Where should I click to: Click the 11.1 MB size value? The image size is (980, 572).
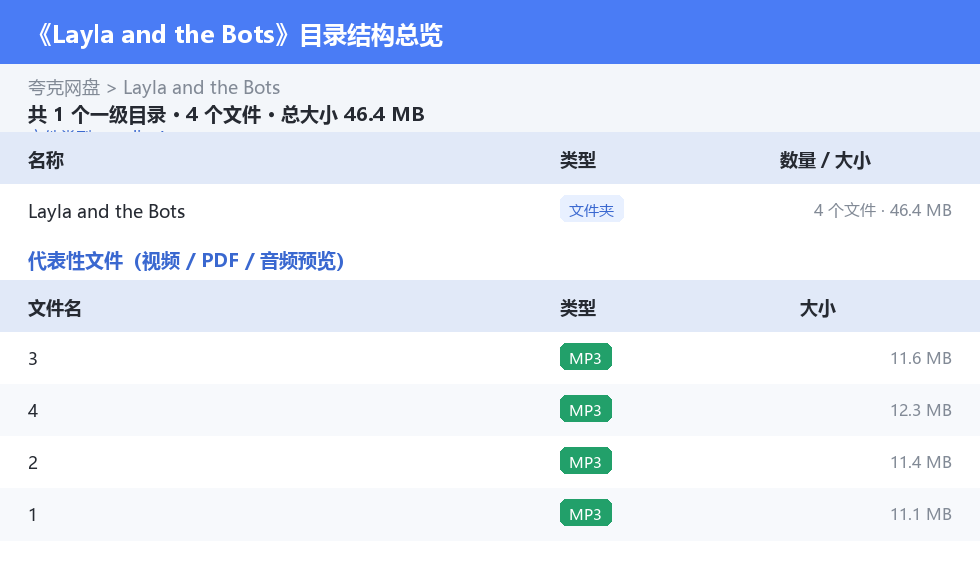(921, 514)
